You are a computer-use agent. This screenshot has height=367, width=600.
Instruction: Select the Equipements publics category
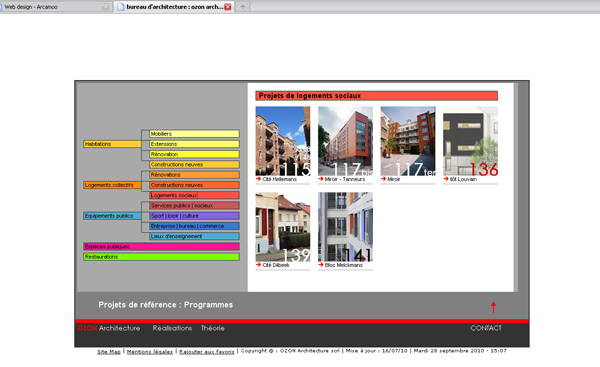coord(112,216)
